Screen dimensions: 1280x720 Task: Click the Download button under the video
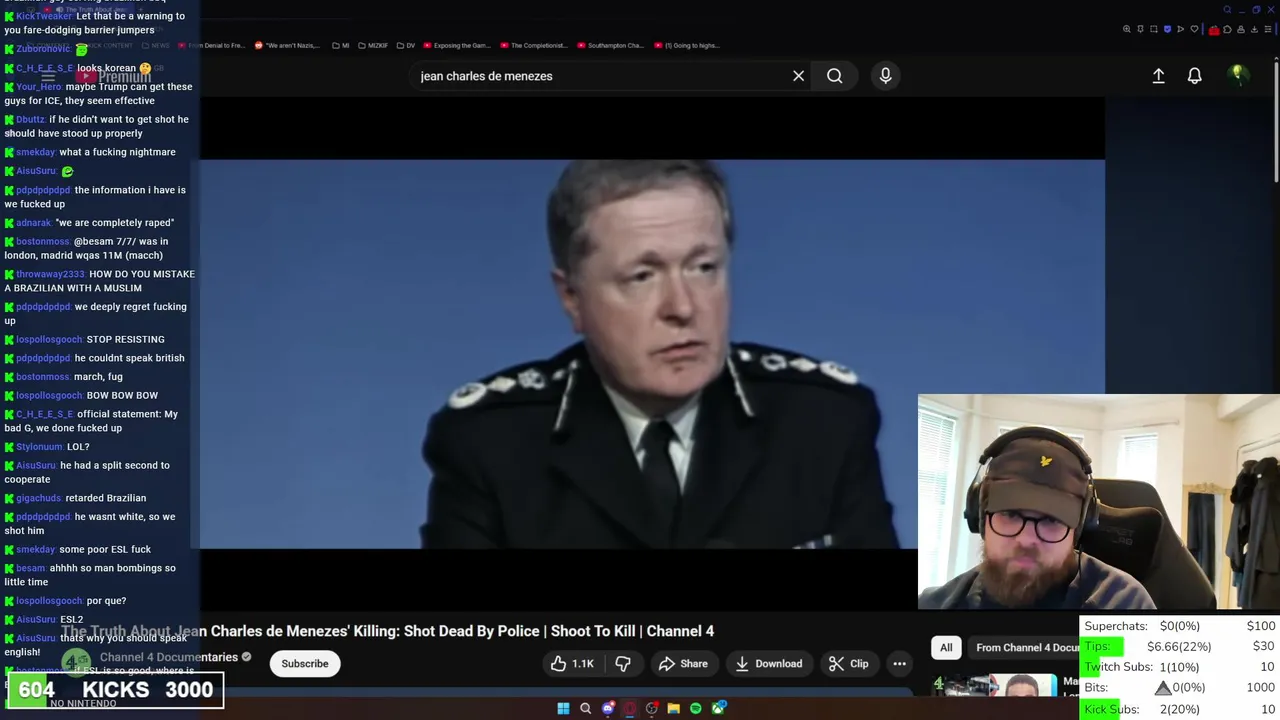pos(769,664)
